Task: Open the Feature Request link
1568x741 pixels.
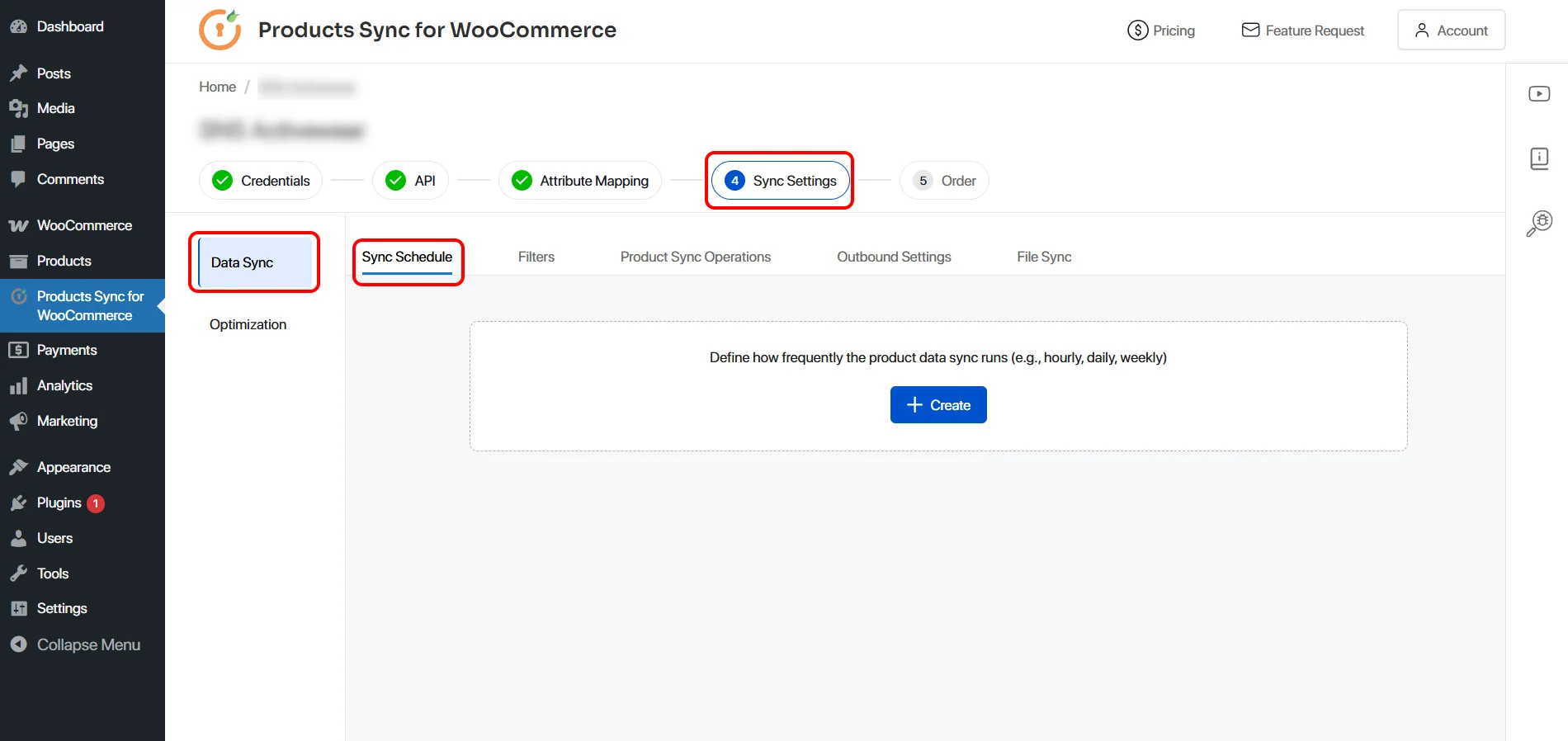Action: [1303, 31]
